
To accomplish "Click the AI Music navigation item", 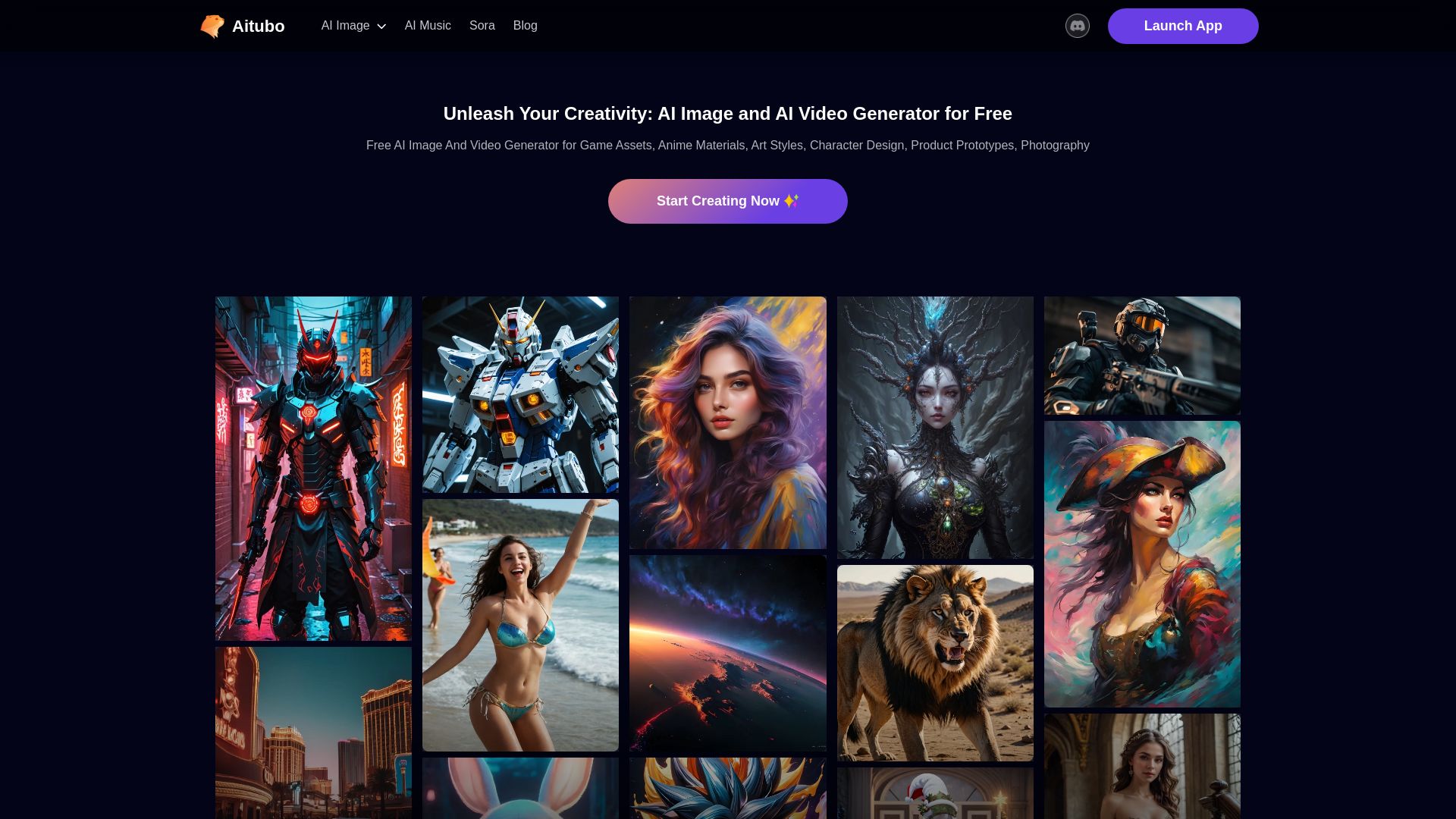I will [428, 25].
